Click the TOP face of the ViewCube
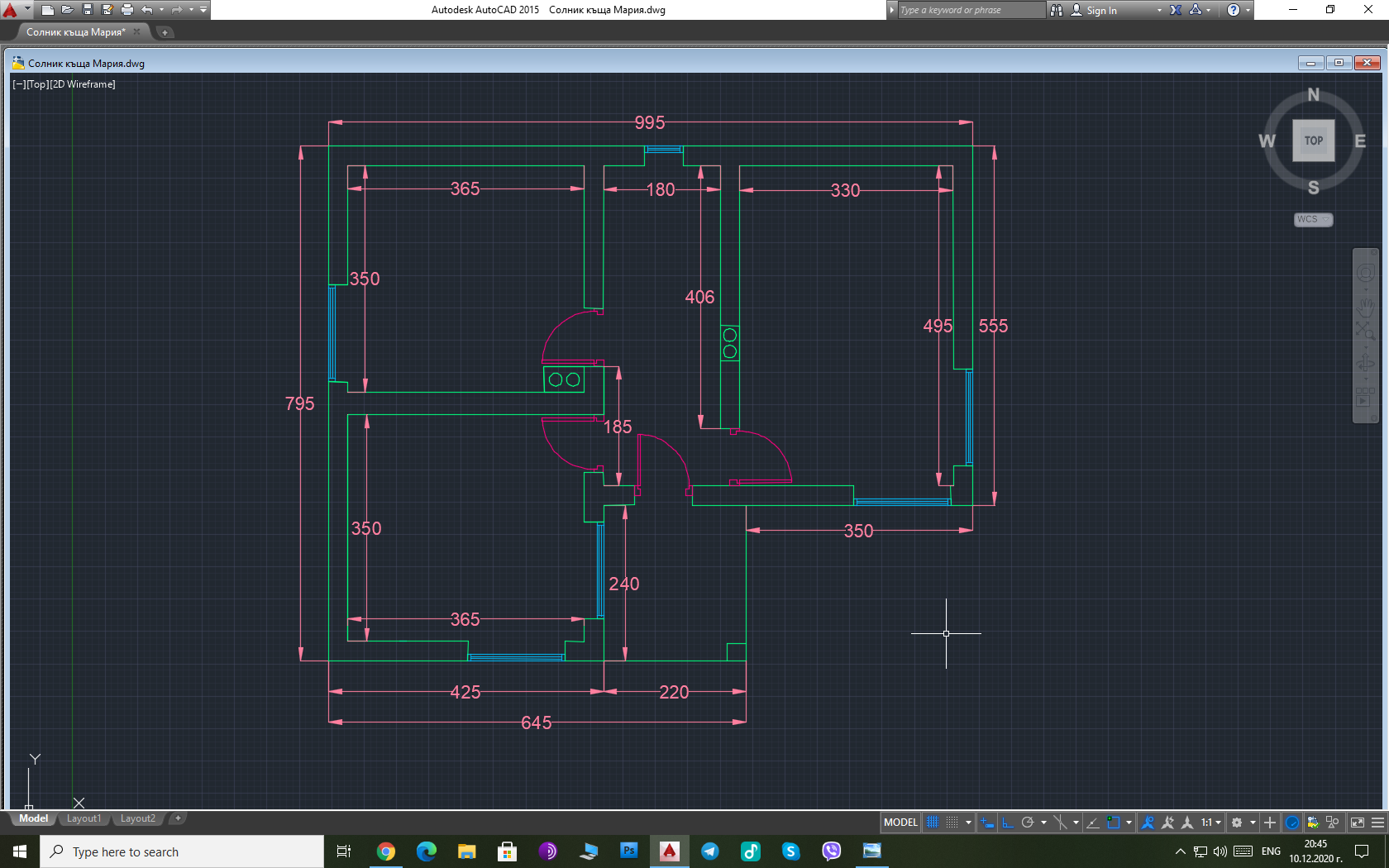The image size is (1389, 868). [1313, 141]
